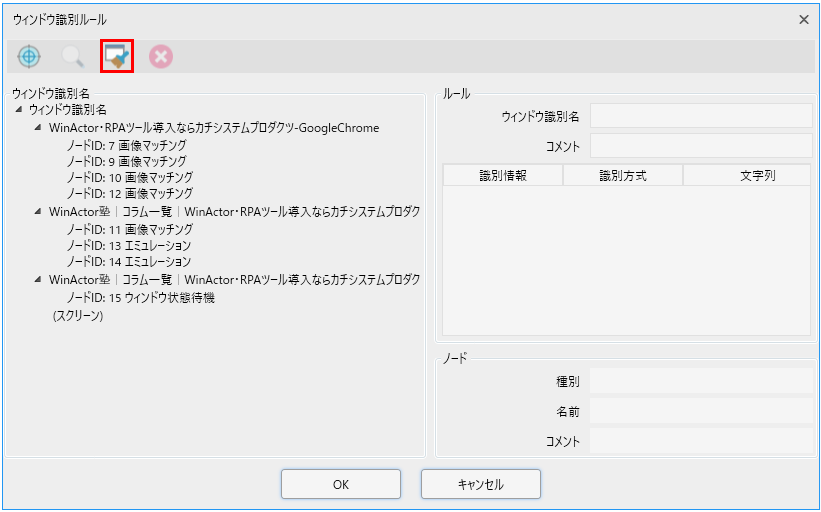The width and height of the screenshot is (821, 512).
Task: Select ノードID: 13 エミュレーション
Action: [128, 246]
